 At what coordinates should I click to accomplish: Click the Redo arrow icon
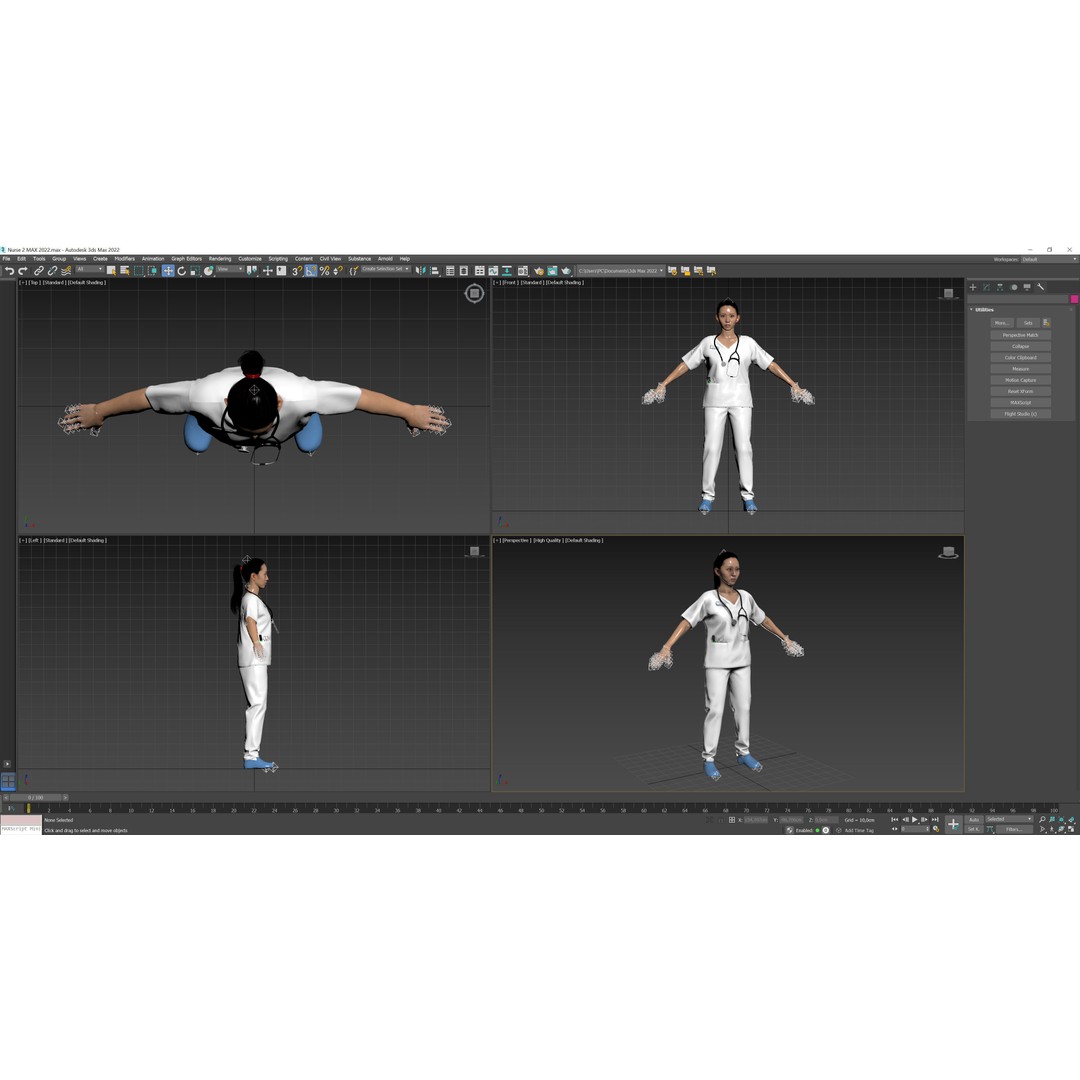(x=23, y=271)
